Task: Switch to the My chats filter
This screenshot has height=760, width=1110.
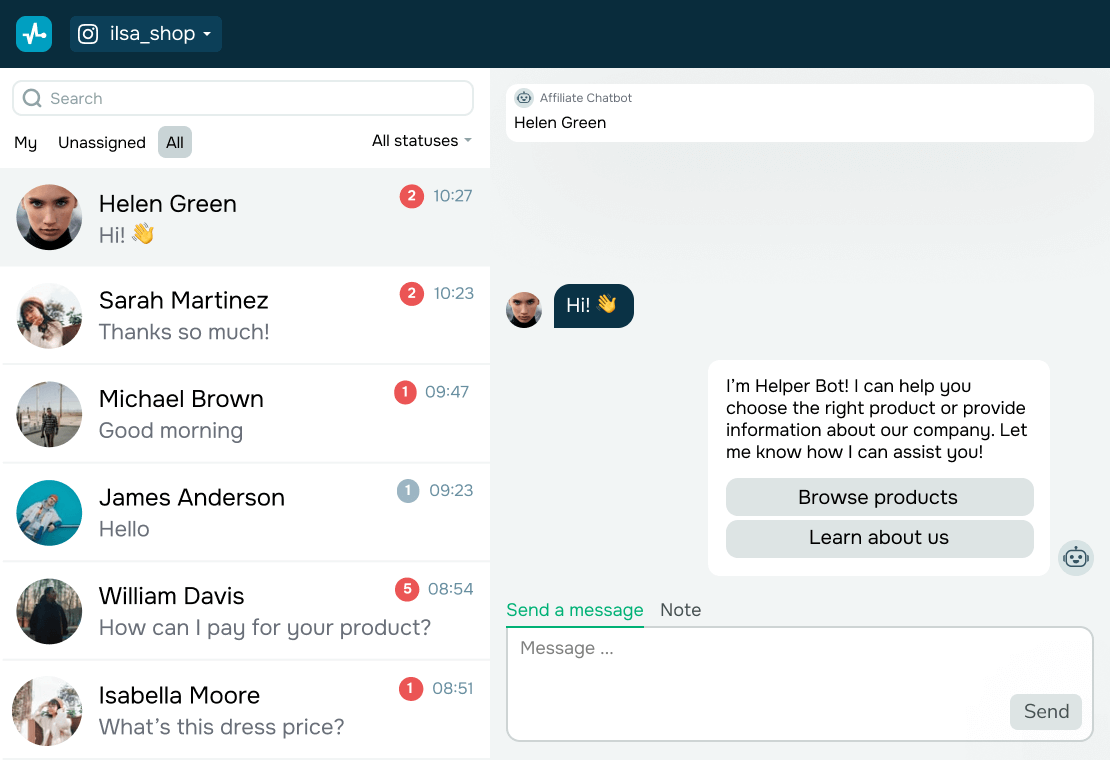Action: [26, 142]
